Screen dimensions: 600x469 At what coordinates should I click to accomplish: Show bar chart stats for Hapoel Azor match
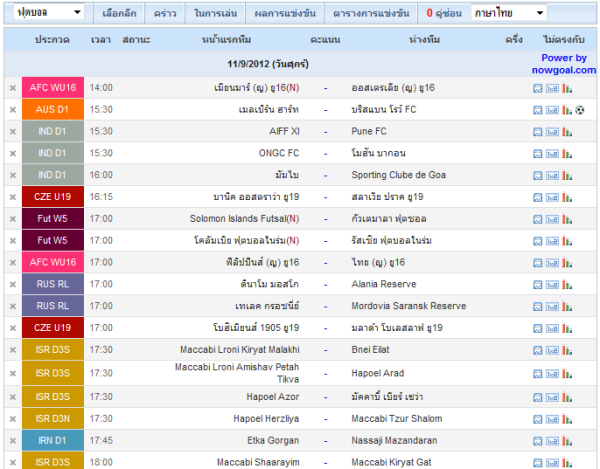pos(567,398)
